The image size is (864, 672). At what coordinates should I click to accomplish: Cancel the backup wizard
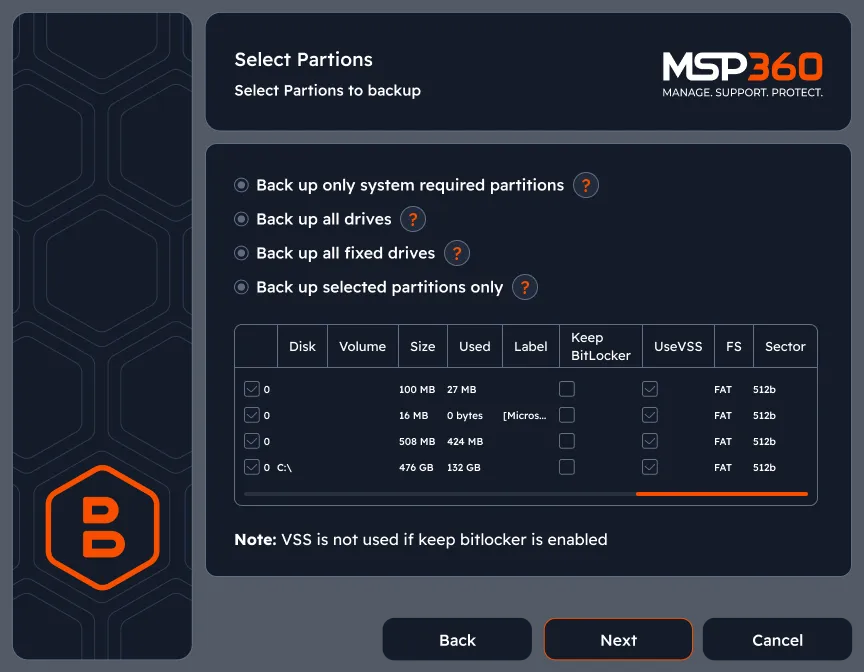pos(777,640)
